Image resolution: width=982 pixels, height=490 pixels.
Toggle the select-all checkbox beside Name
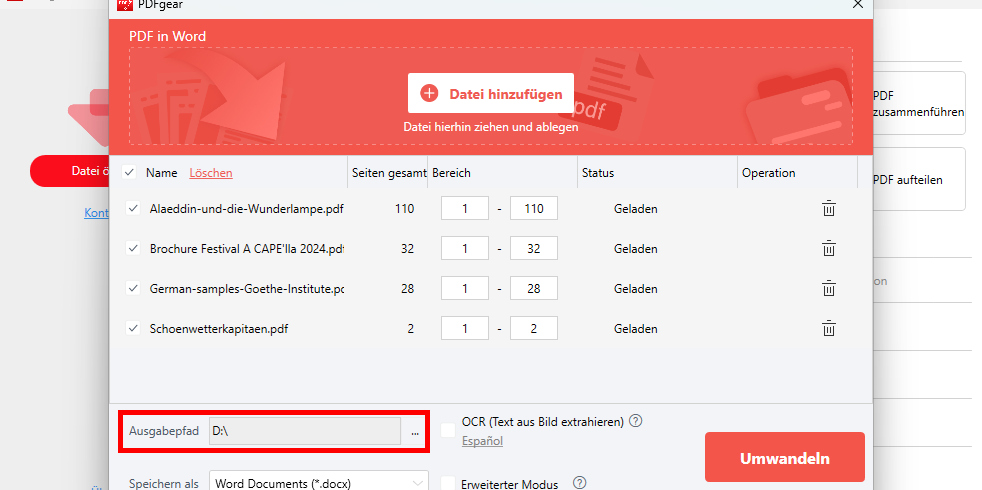tap(130, 173)
